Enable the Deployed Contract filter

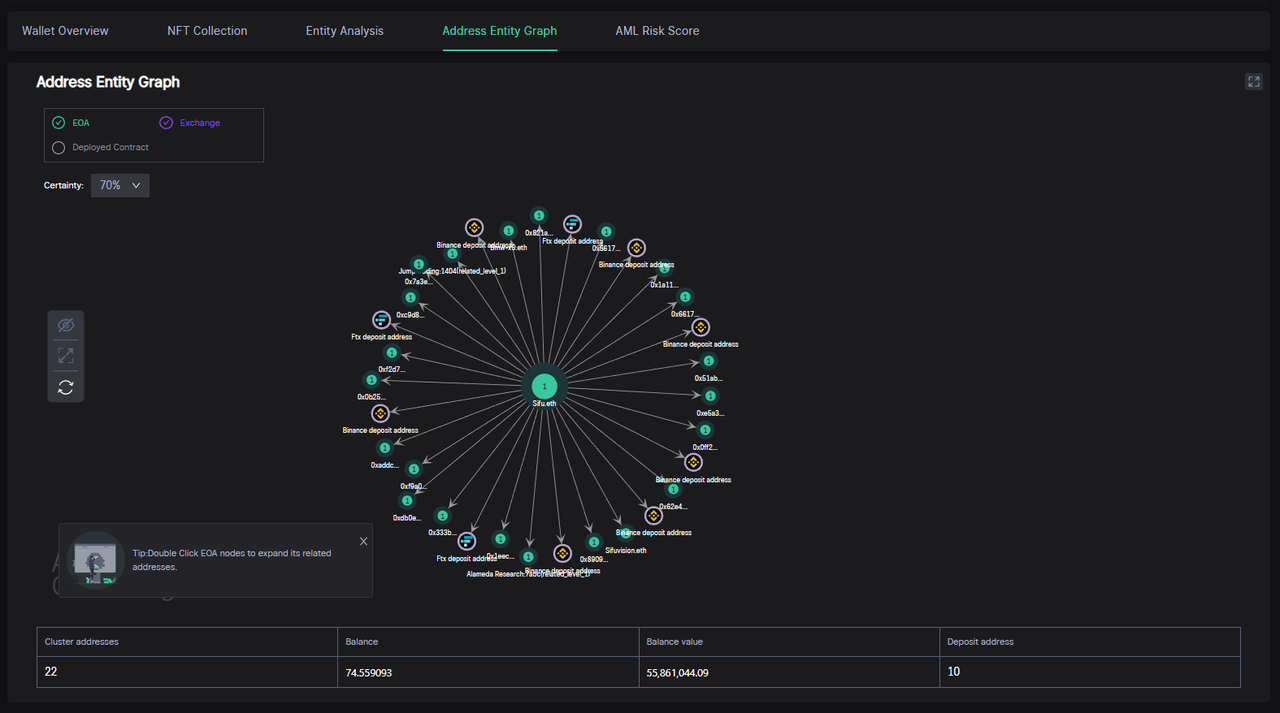pyautogui.click(x=59, y=147)
